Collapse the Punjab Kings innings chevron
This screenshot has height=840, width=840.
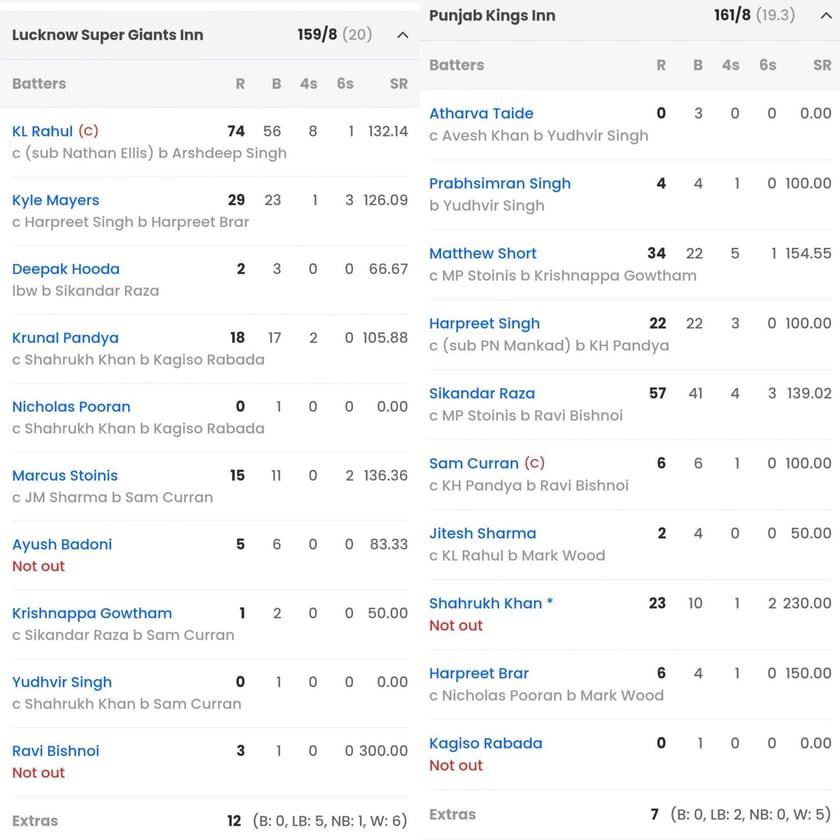pos(827,16)
